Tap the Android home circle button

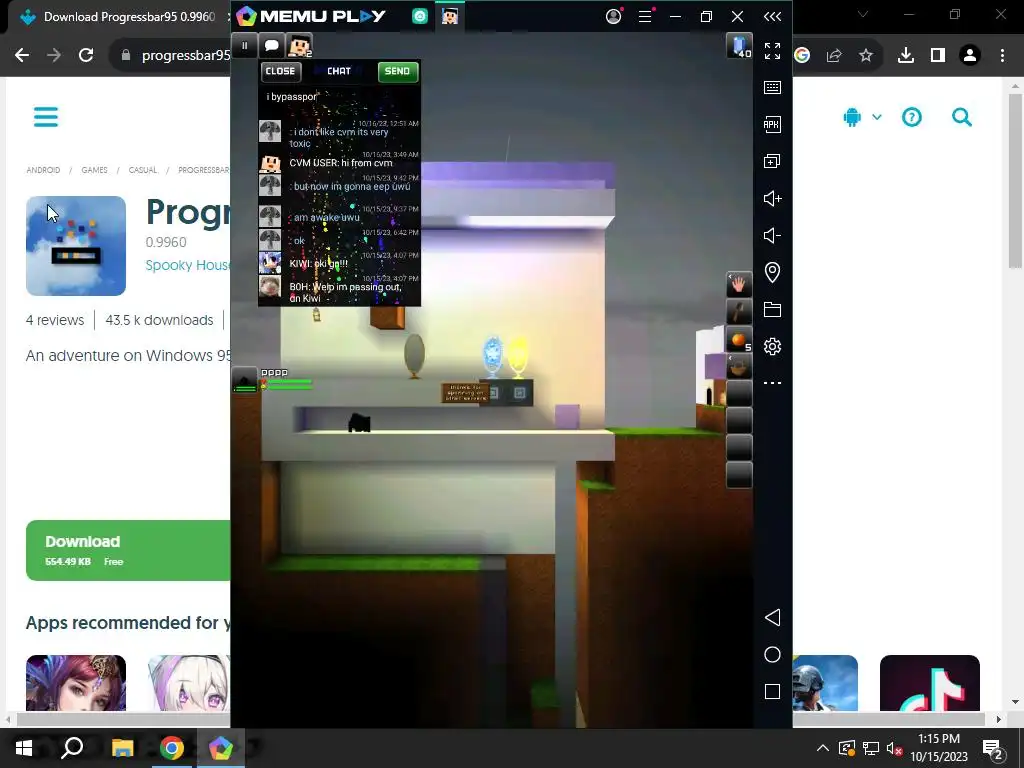(772, 654)
